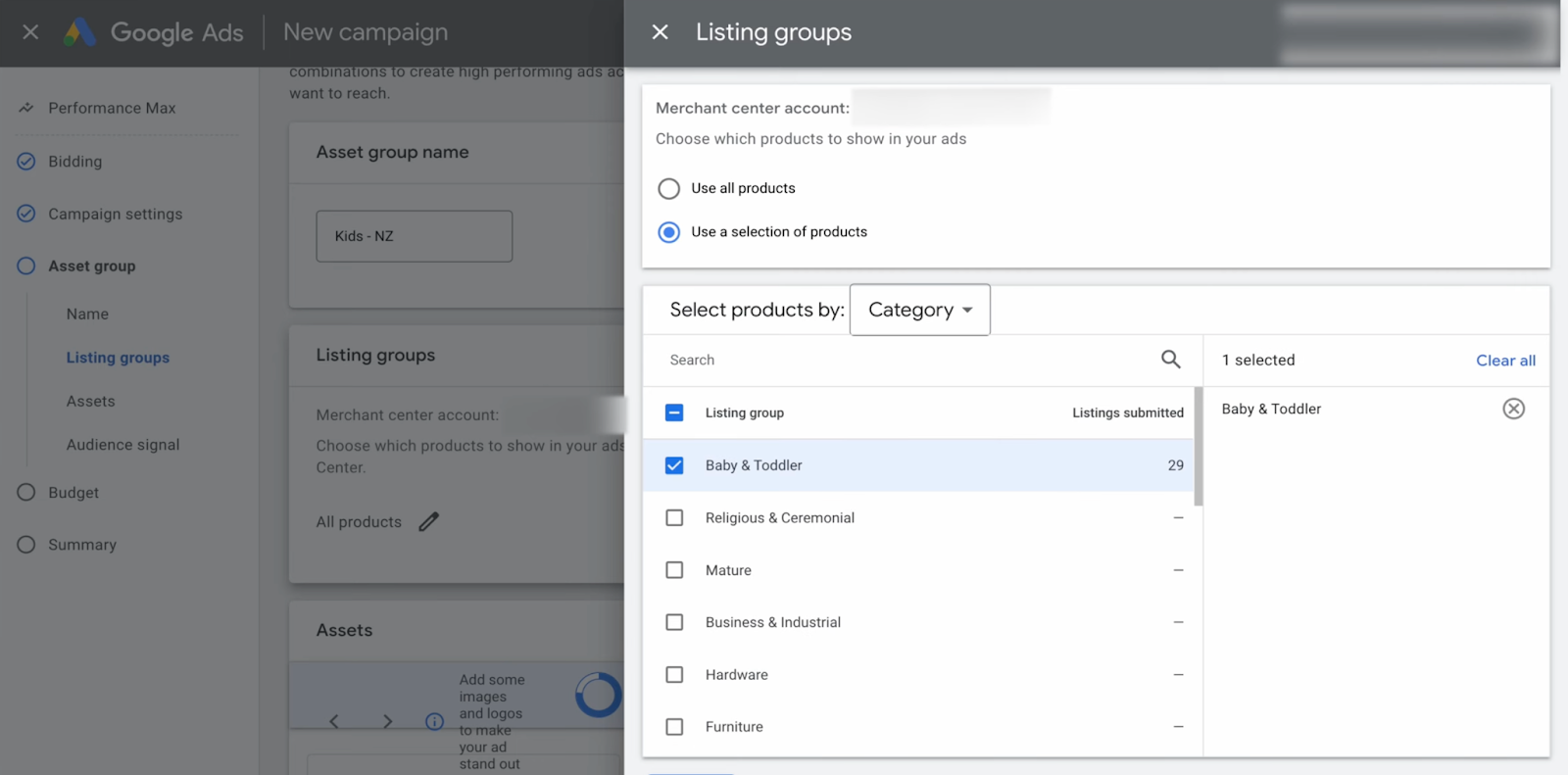
Task: Go to Budget step in sidebar
Action: 73,493
